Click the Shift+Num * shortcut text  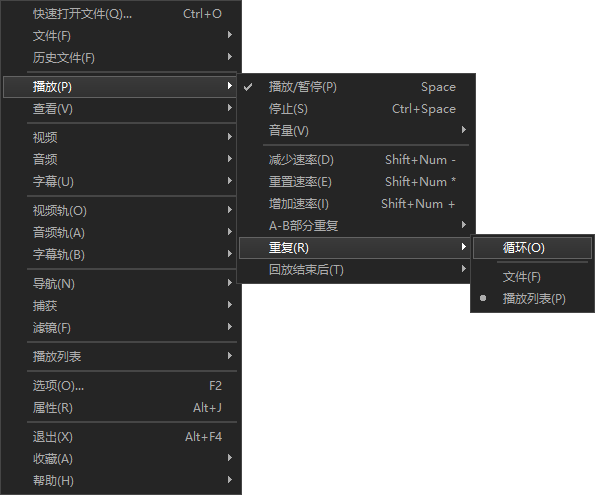(x=420, y=182)
